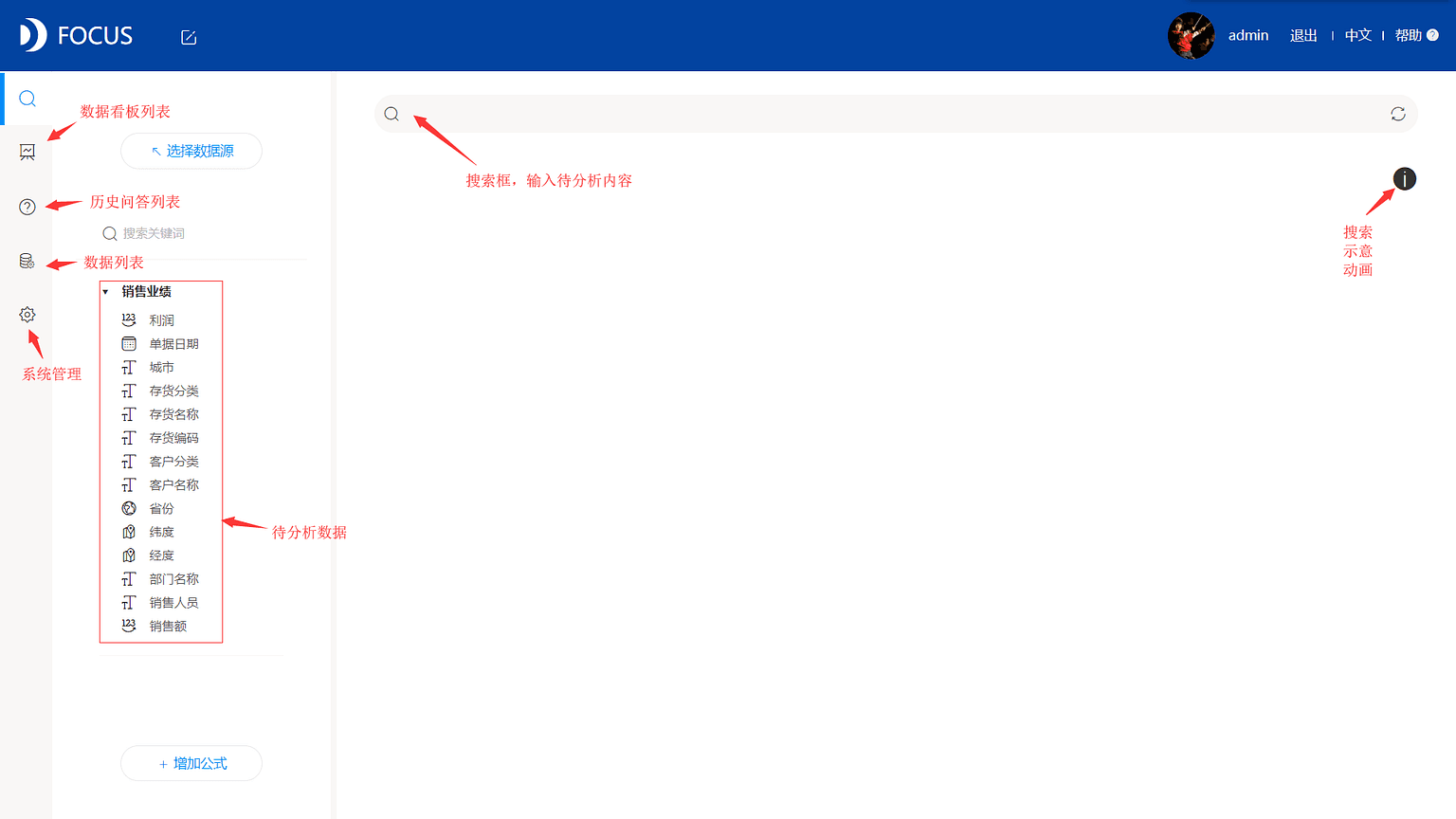This screenshot has width=1456, height=819.
Task: Click the calendar icon beside 单据日期
Action: 129,343
